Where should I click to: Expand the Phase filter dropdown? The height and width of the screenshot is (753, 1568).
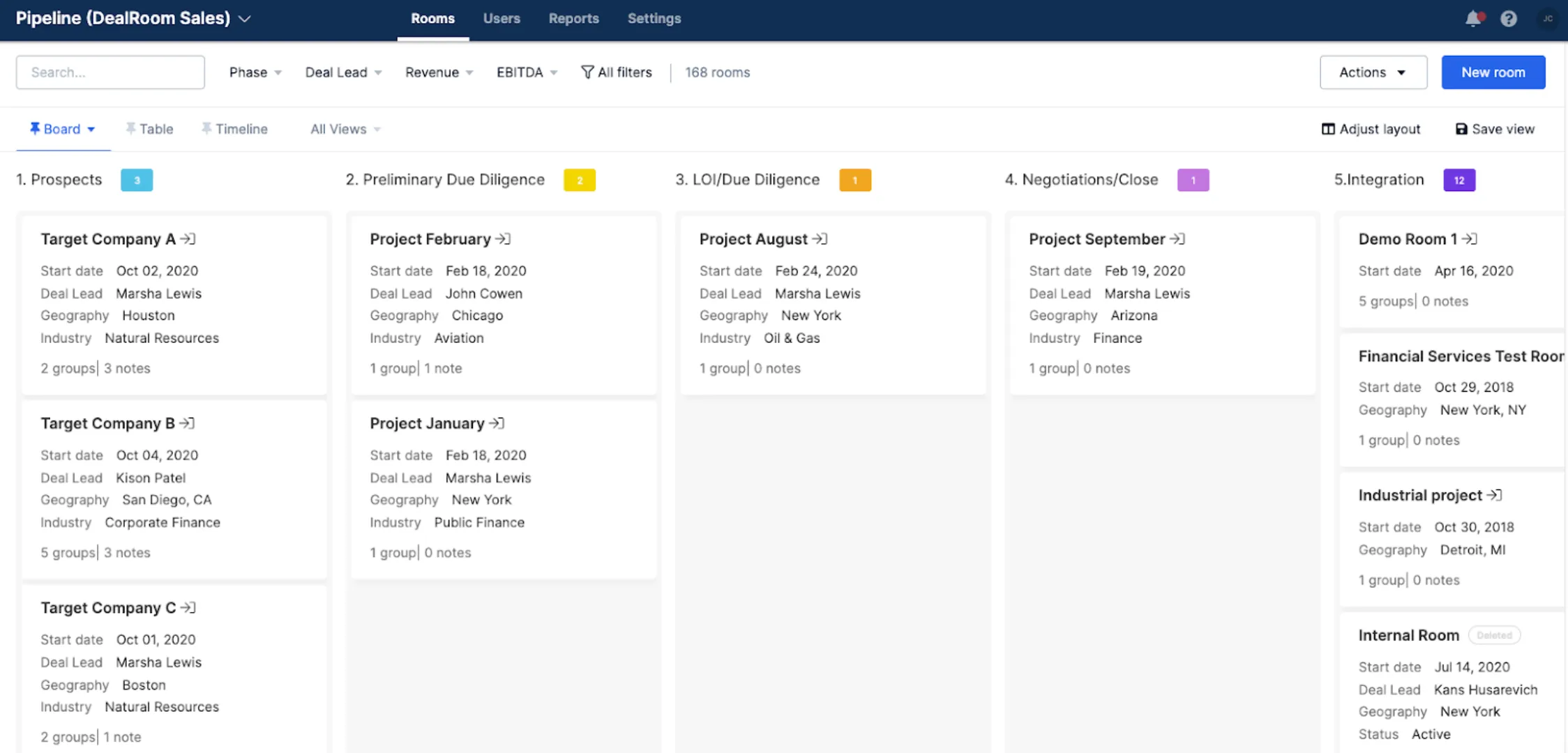(255, 73)
